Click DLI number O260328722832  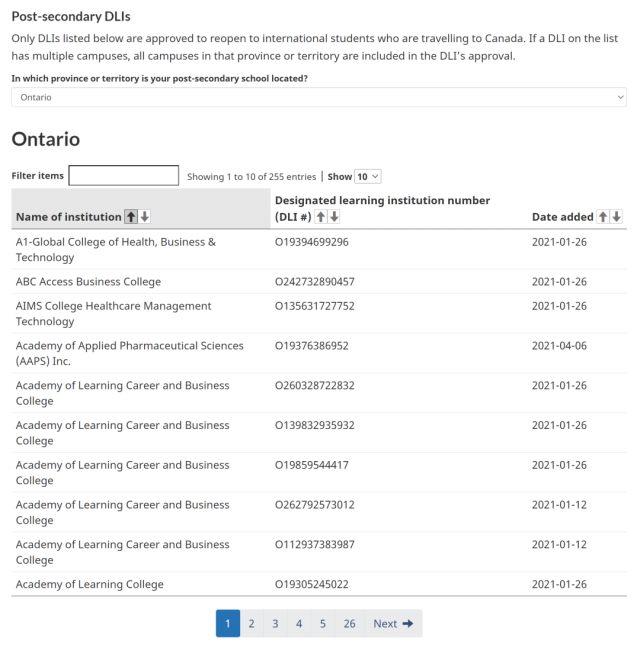click(x=315, y=386)
